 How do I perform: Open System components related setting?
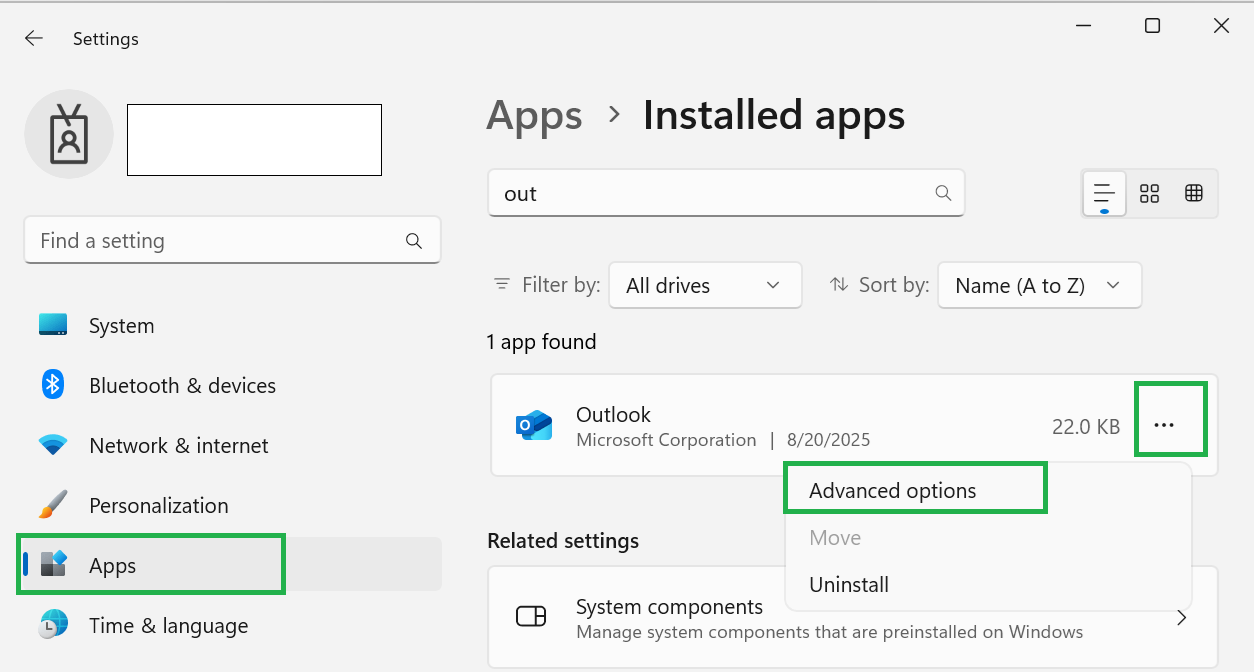[x=853, y=618]
